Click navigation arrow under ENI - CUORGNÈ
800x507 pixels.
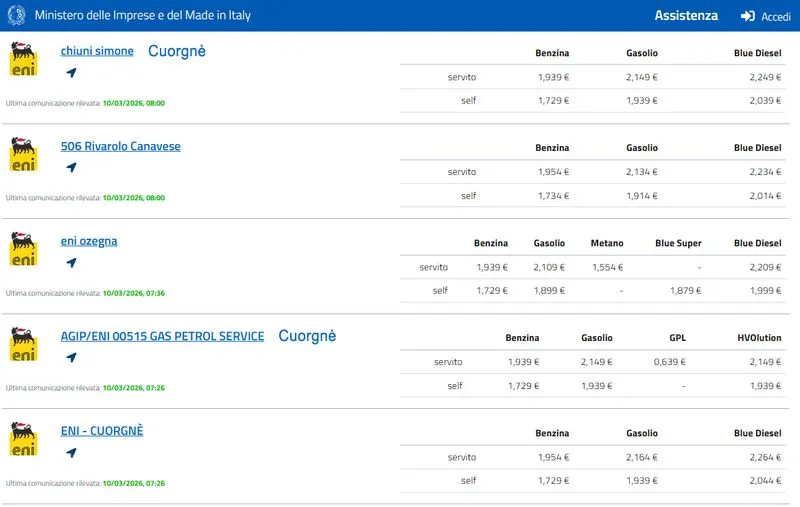pyautogui.click(x=71, y=453)
